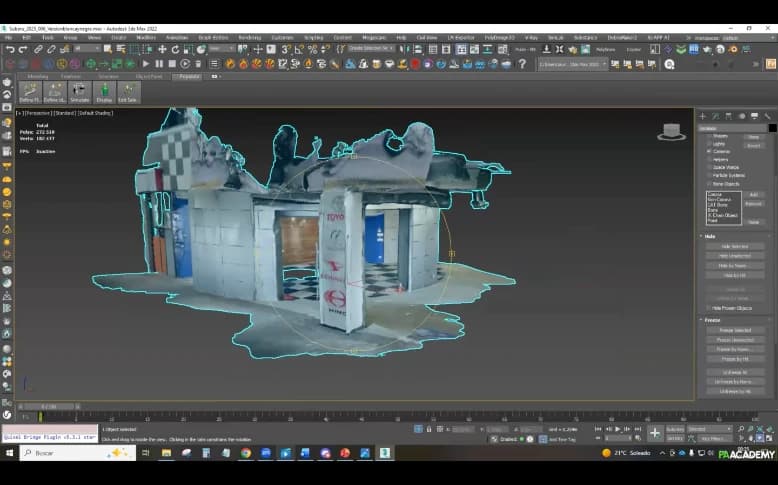The image size is (778, 485).
Task: Switch to the Populate ribbon tab
Action: coord(188,76)
